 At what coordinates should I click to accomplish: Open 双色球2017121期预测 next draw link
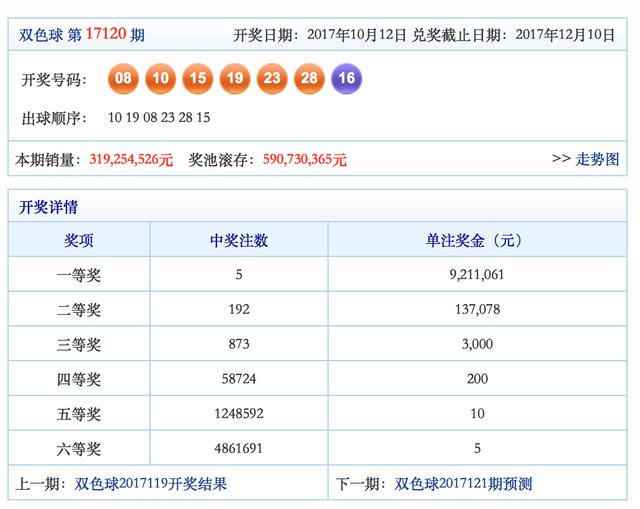click(x=463, y=484)
